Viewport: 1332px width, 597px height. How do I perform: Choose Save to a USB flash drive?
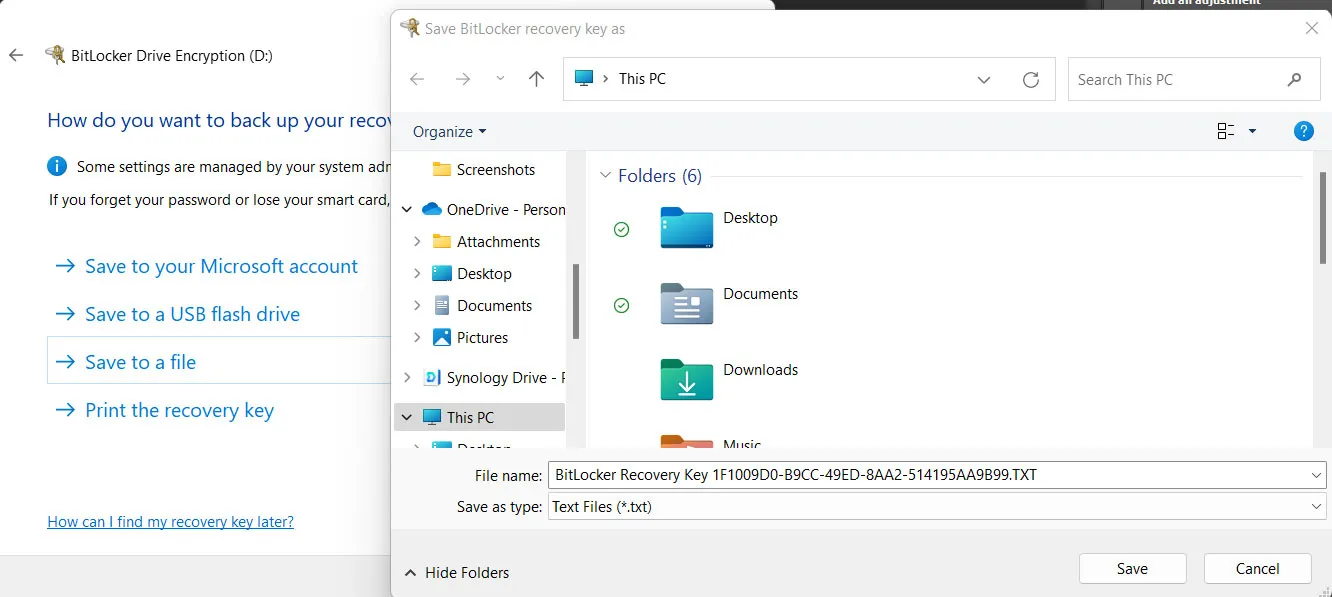click(177, 314)
